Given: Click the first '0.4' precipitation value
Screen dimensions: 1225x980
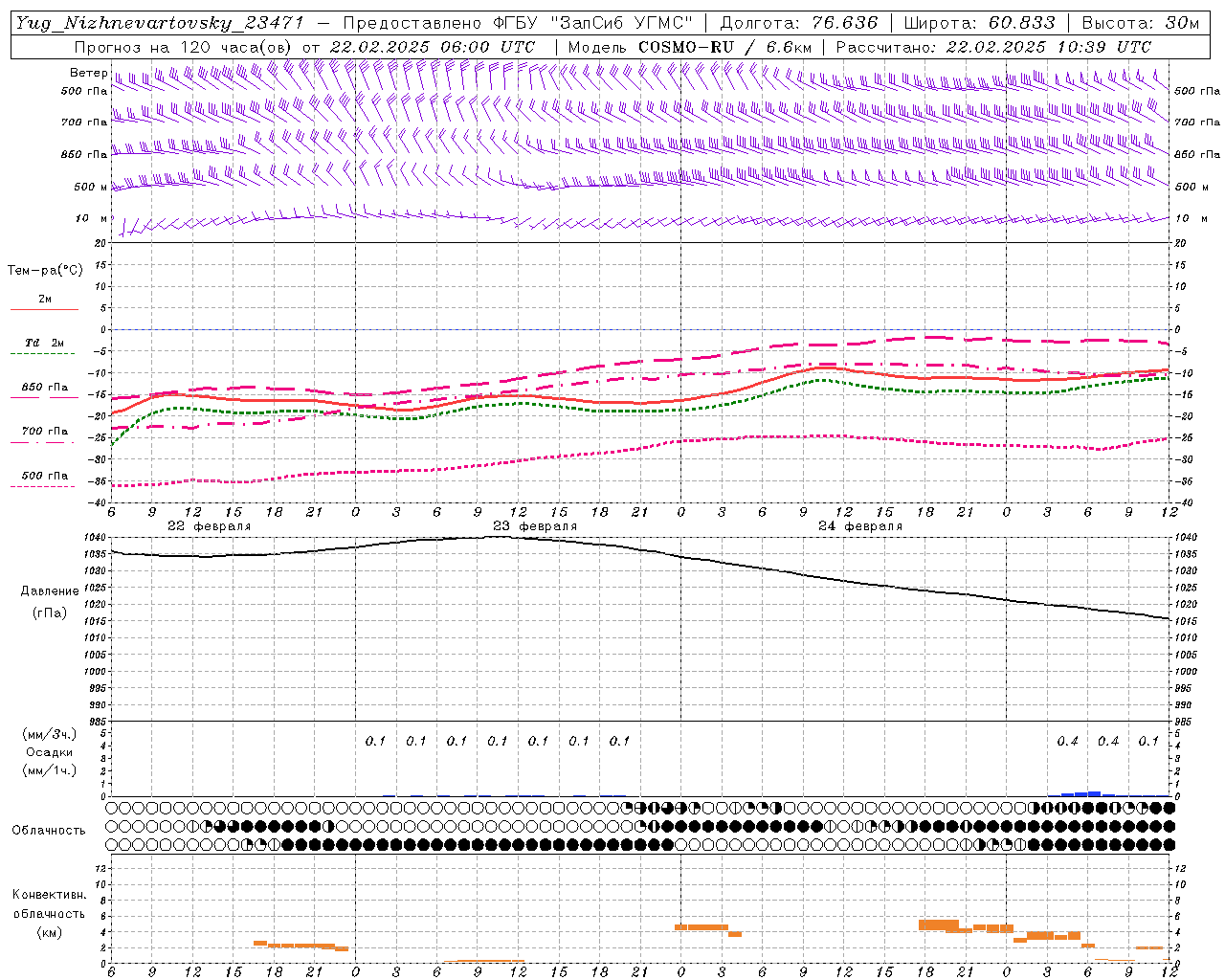Looking at the screenshot, I should click(1067, 741).
